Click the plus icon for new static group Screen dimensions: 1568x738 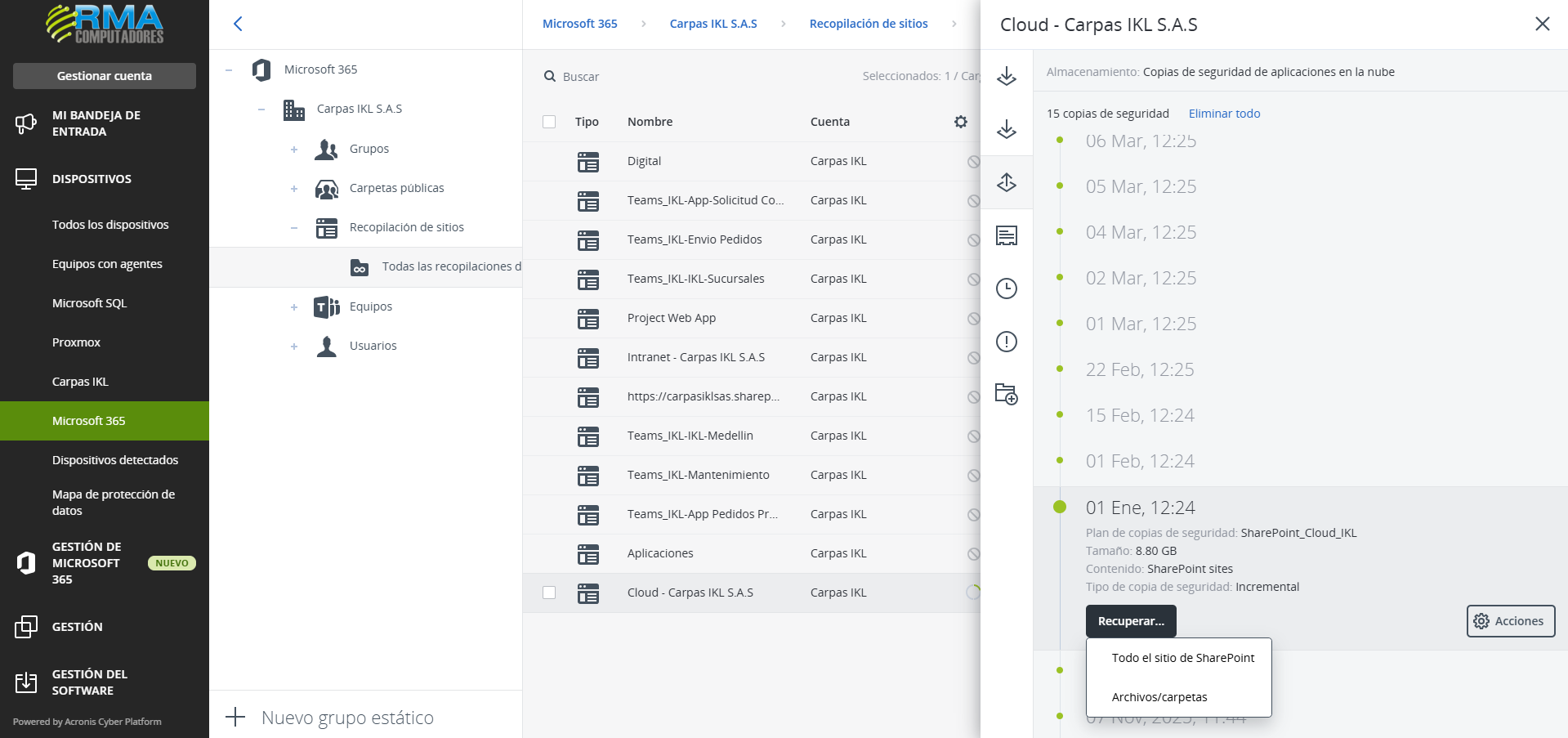(235, 718)
